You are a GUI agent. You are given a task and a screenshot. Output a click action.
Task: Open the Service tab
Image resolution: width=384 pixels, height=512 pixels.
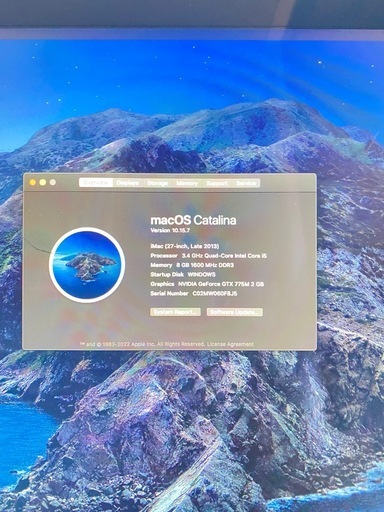click(246, 183)
